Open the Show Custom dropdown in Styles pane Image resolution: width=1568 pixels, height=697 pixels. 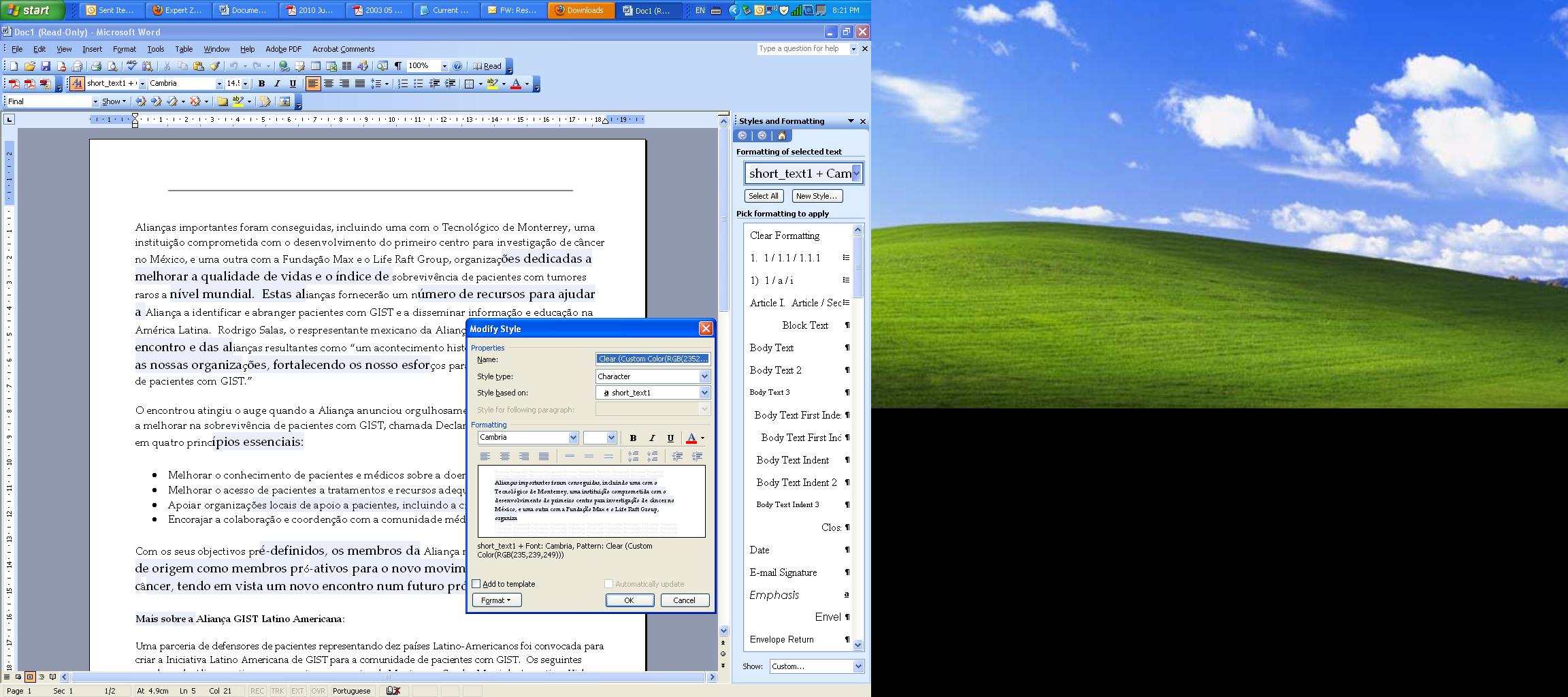(857, 666)
